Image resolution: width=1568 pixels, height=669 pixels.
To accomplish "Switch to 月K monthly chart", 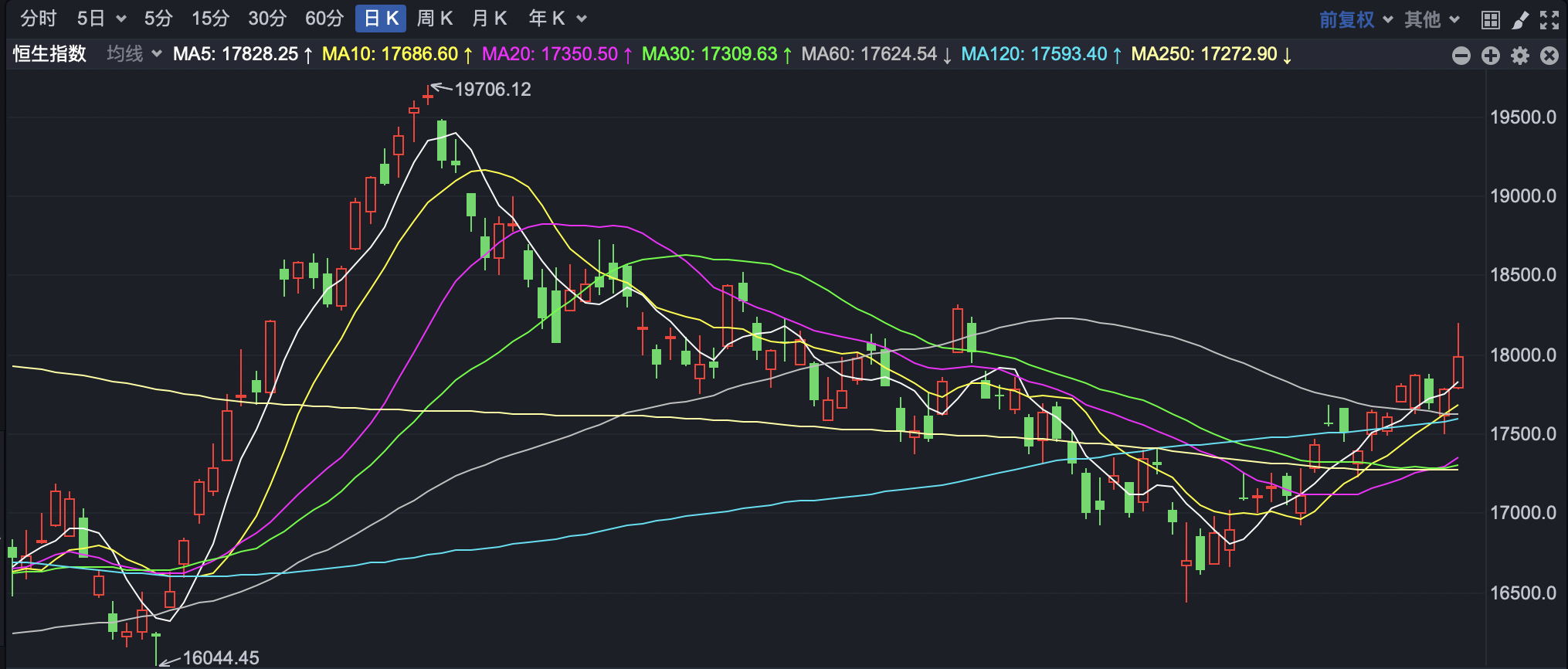I will point(490,19).
